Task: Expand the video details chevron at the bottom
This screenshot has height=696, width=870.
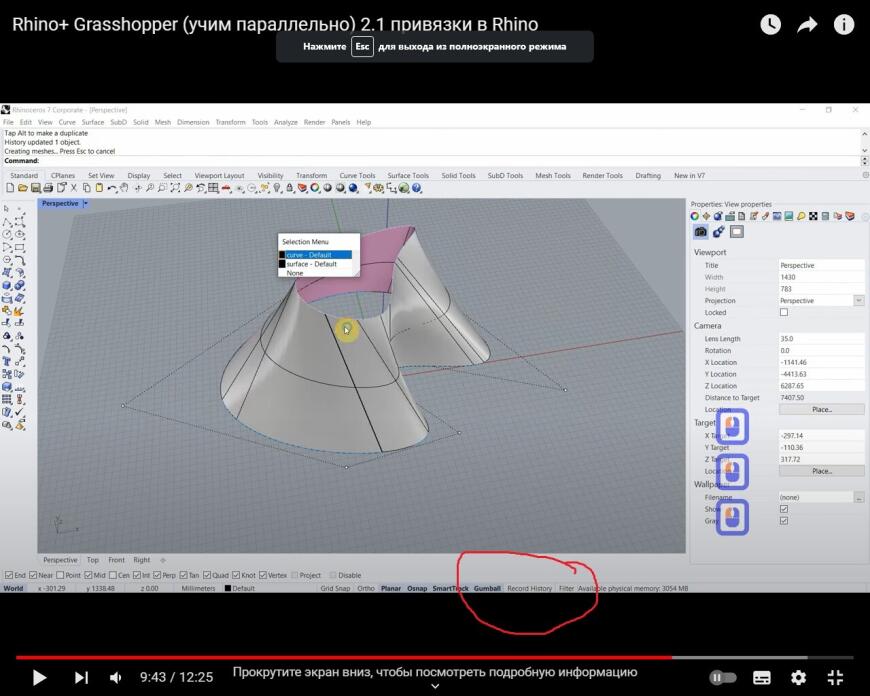Action: tap(435, 687)
